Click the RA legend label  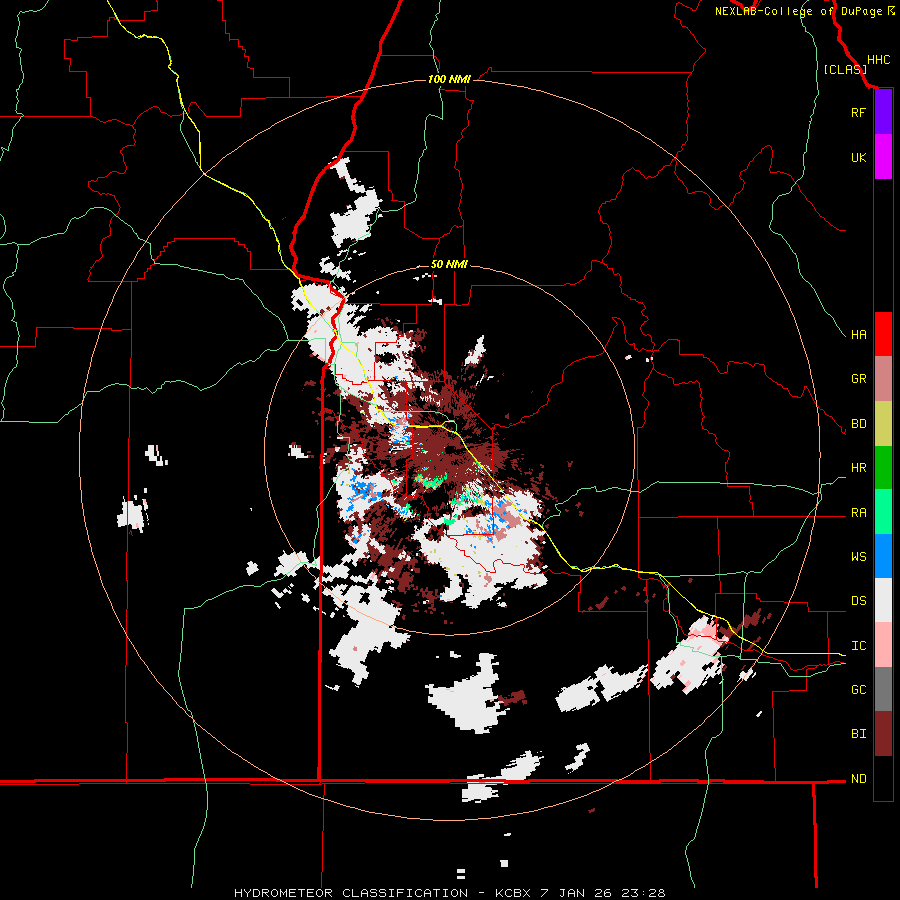pyautogui.click(x=858, y=513)
